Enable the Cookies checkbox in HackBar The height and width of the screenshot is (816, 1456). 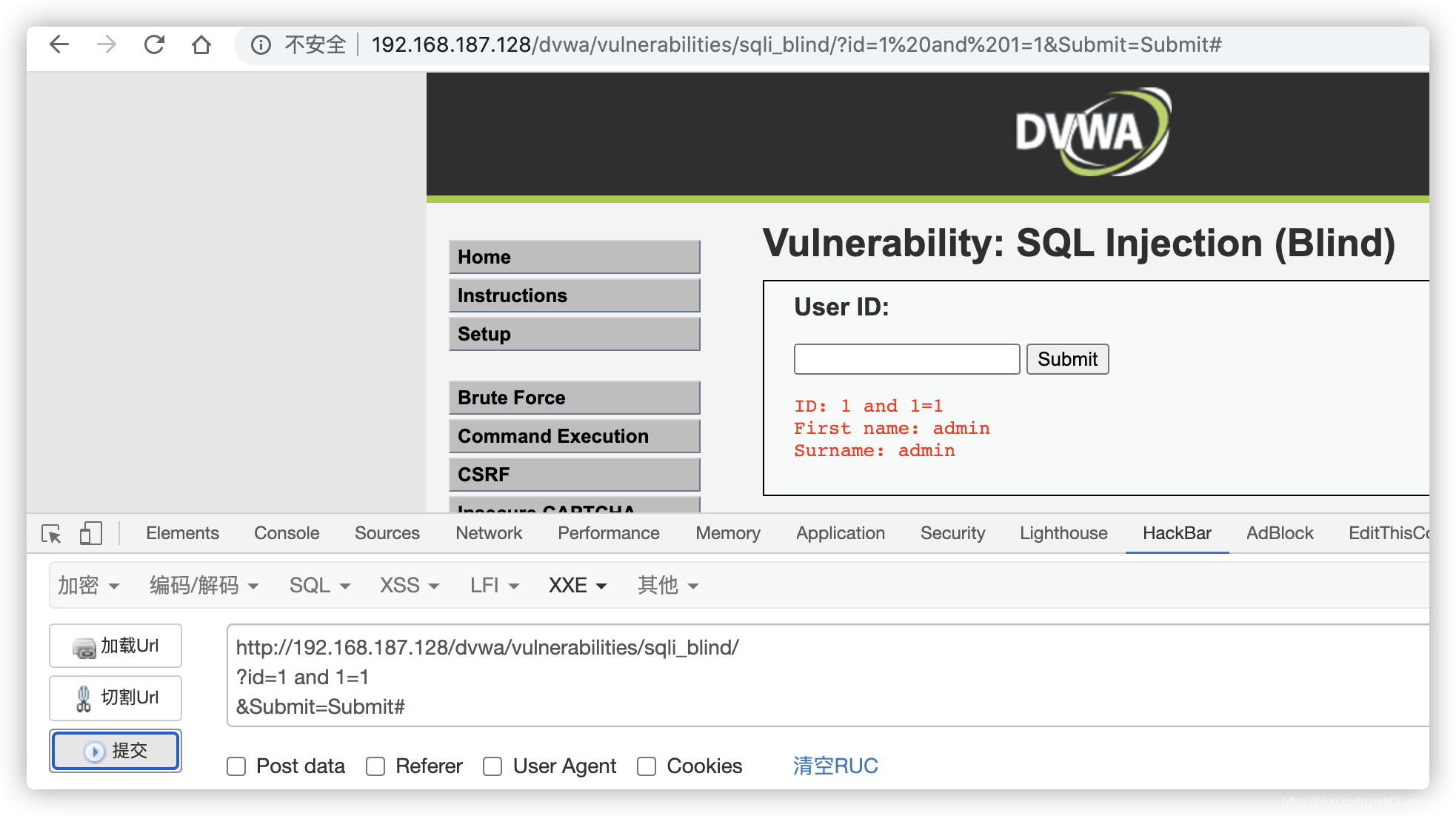(x=648, y=766)
